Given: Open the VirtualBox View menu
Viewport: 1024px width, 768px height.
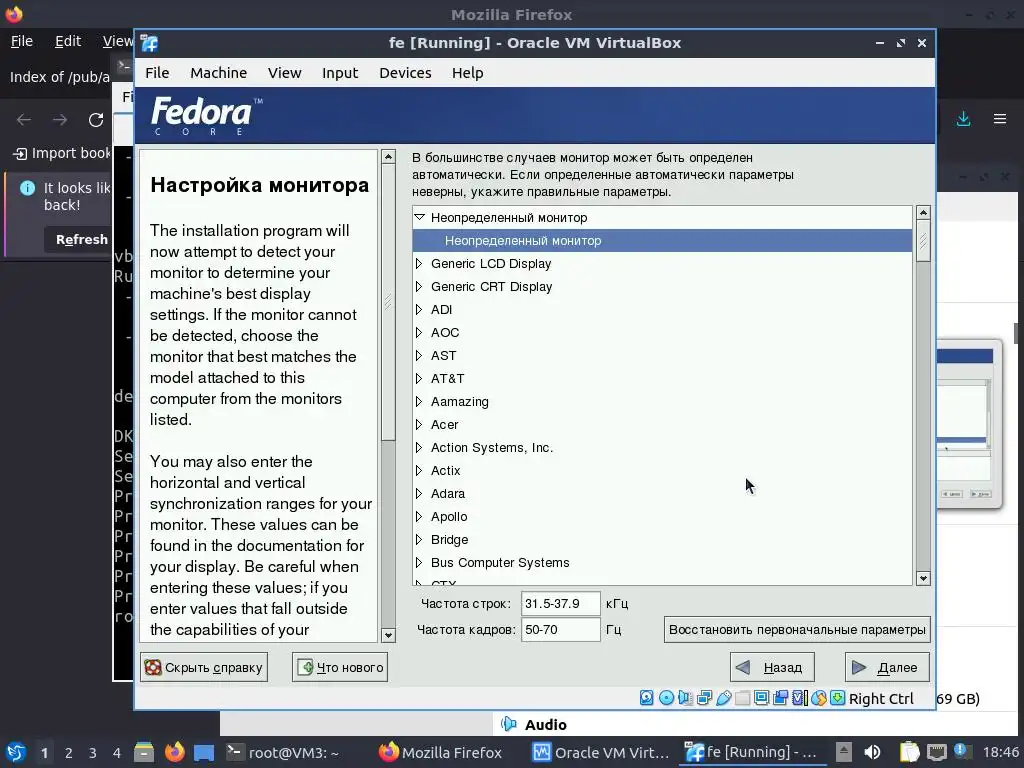Looking at the screenshot, I should (285, 73).
